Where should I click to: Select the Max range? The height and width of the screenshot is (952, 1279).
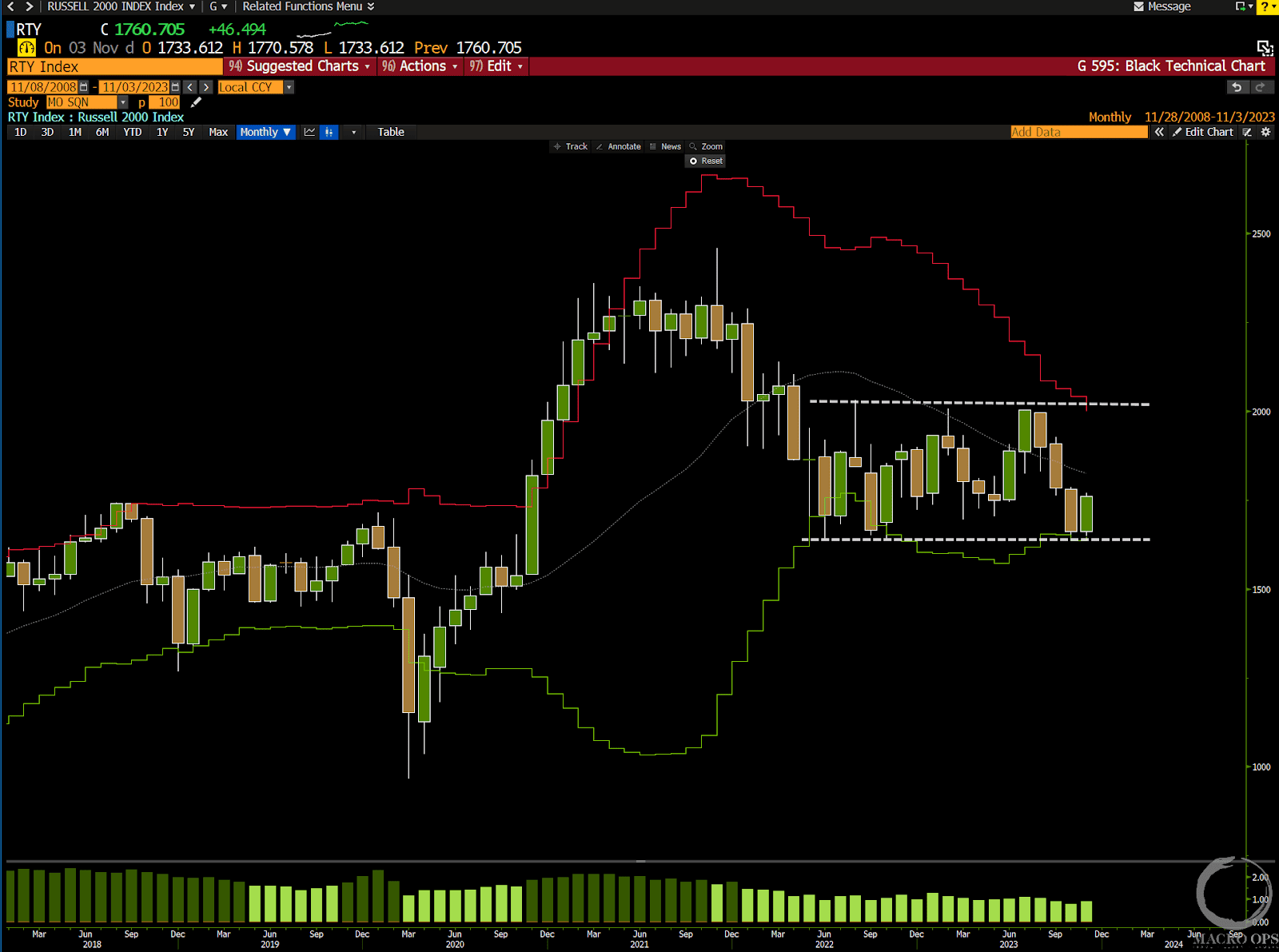click(218, 132)
